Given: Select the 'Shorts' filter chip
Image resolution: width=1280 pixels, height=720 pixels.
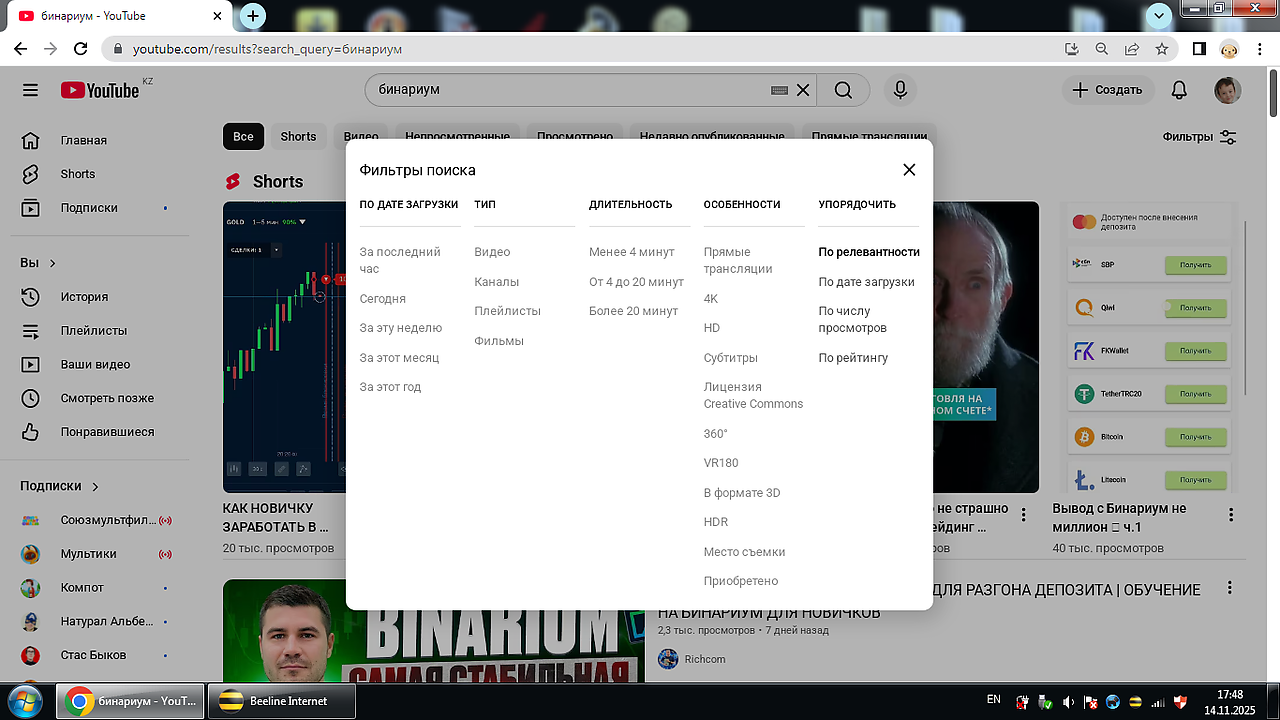Looking at the screenshot, I should [298, 137].
